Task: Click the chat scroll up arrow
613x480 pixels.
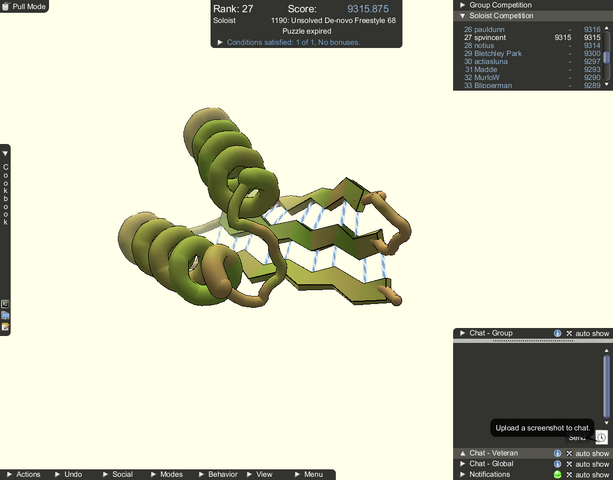Action: pyautogui.click(x=607, y=351)
